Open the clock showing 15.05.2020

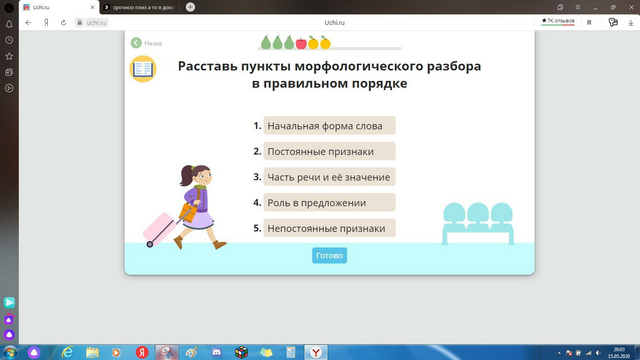coord(619,353)
